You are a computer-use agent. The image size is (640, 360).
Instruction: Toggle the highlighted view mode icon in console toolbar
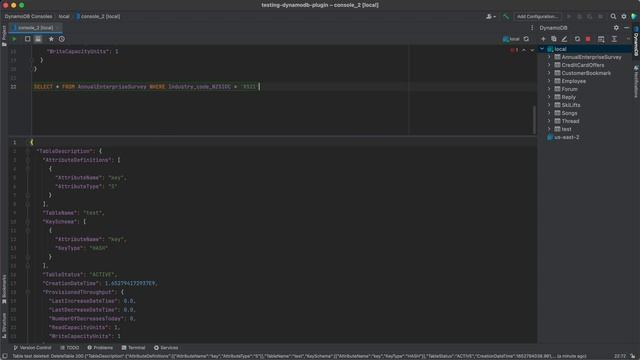click(38, 39)
